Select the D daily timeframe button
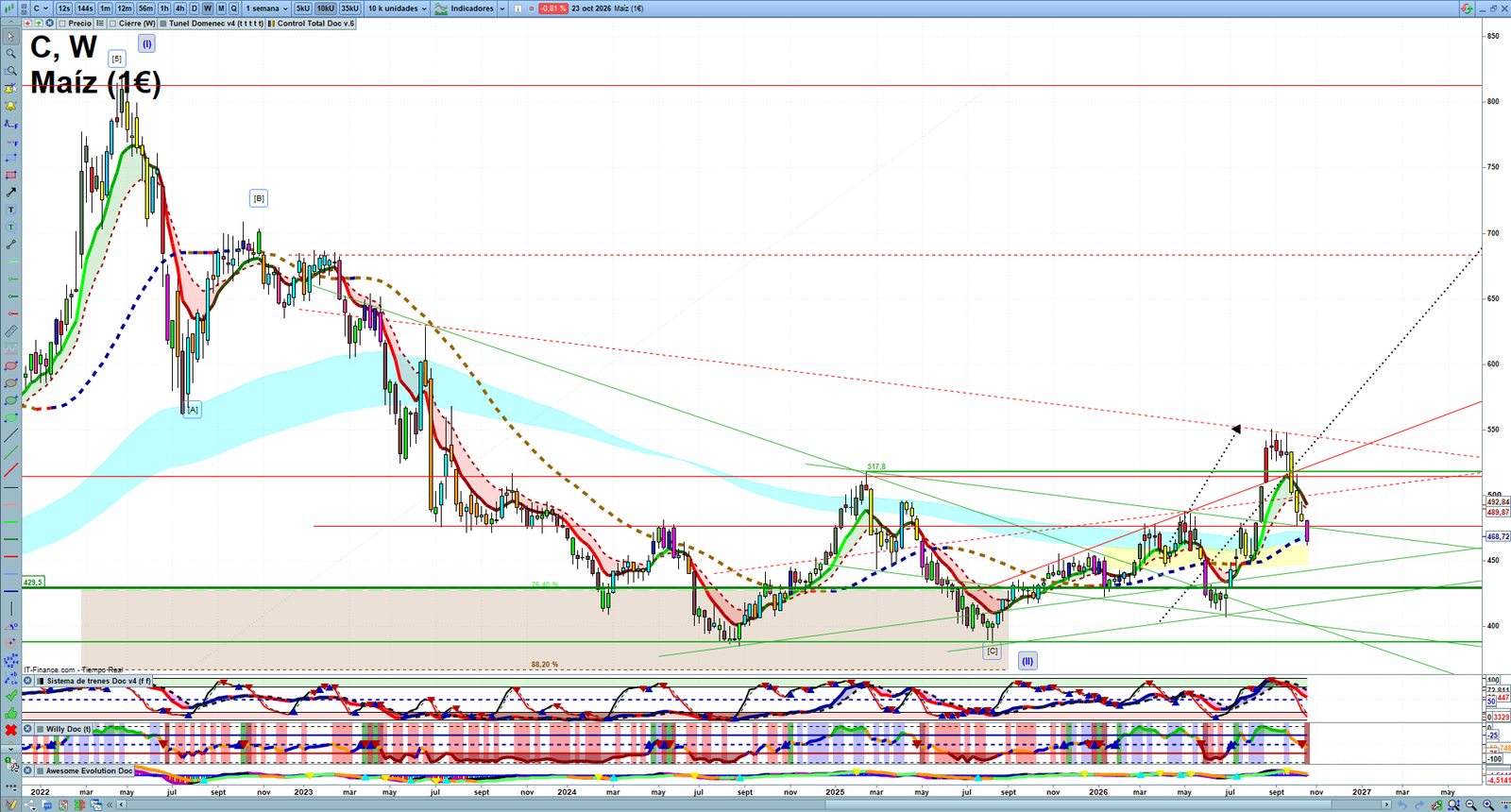 (195, 8)
